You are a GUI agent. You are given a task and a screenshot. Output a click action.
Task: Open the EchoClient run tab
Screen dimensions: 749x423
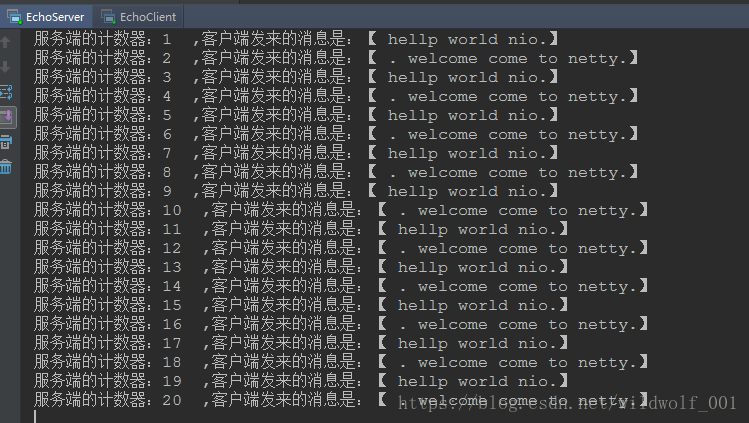click(x=139, y=17)
